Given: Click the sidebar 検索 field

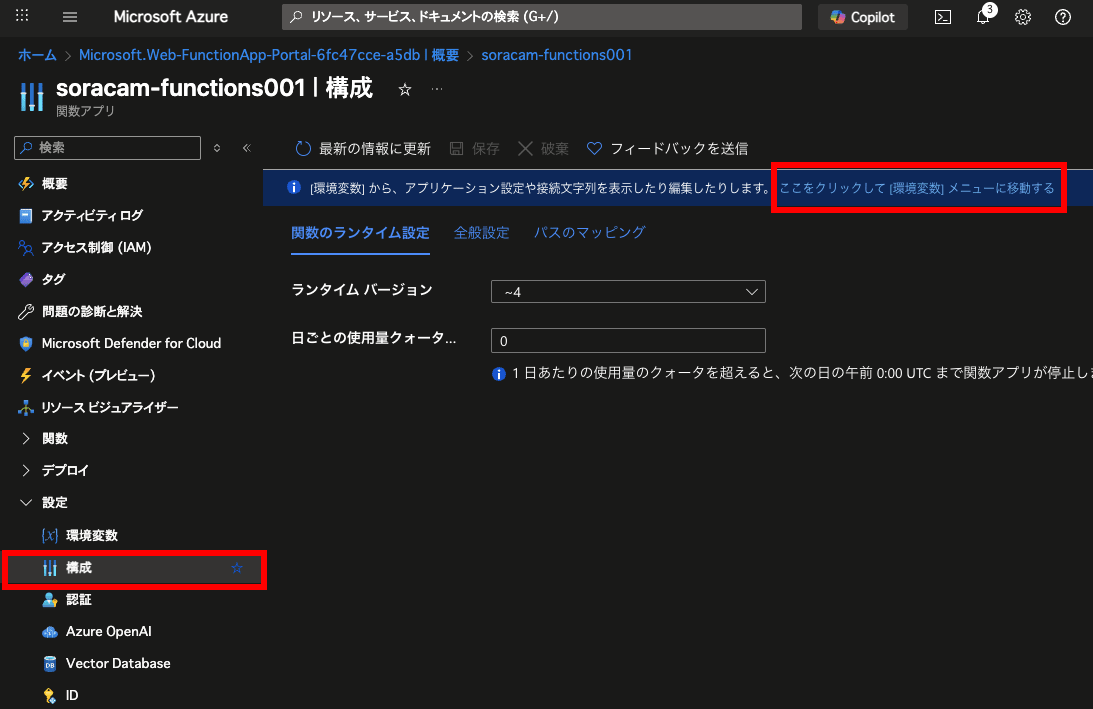Looking at the screenshot, I should [x=107, y=148].
